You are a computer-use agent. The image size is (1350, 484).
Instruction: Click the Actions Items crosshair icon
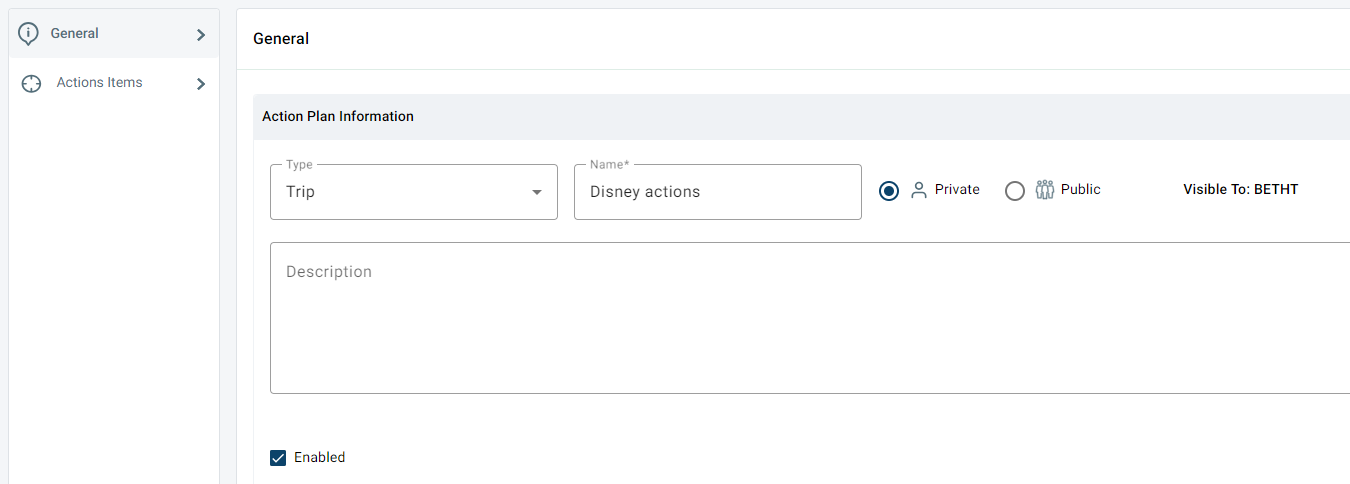click(31, 84)
